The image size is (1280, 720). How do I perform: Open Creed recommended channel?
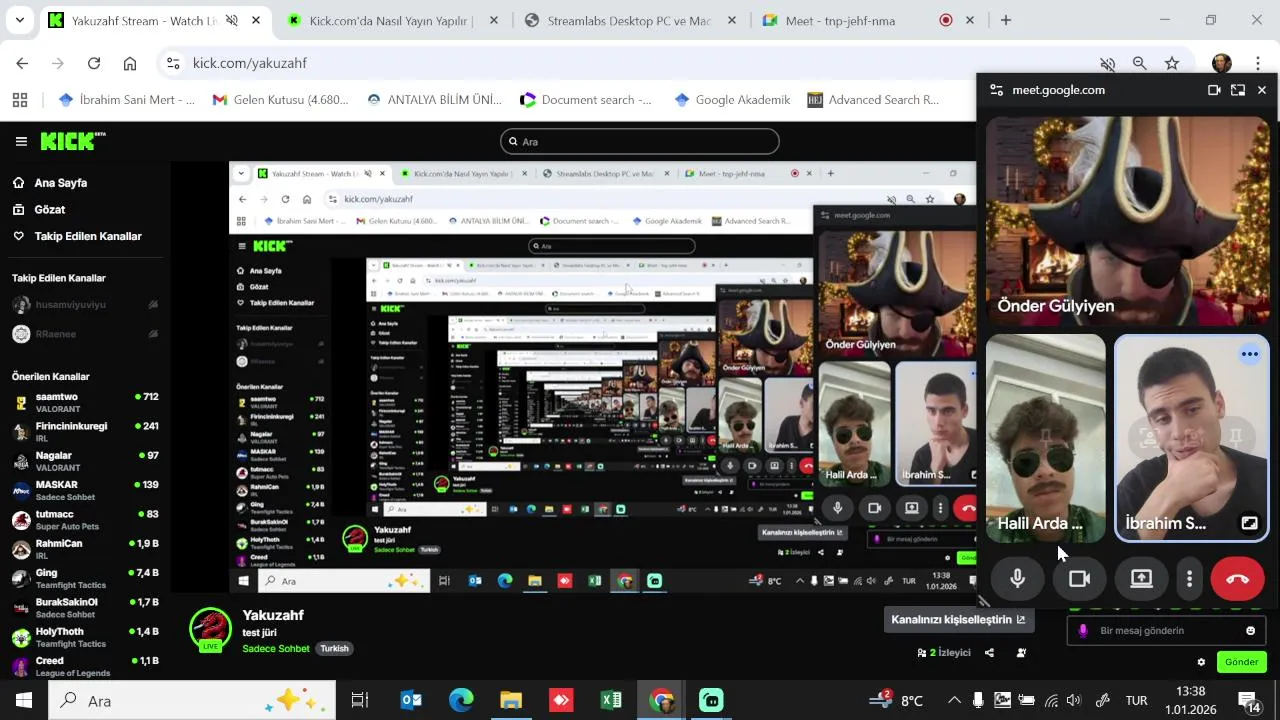click(85, 666)
